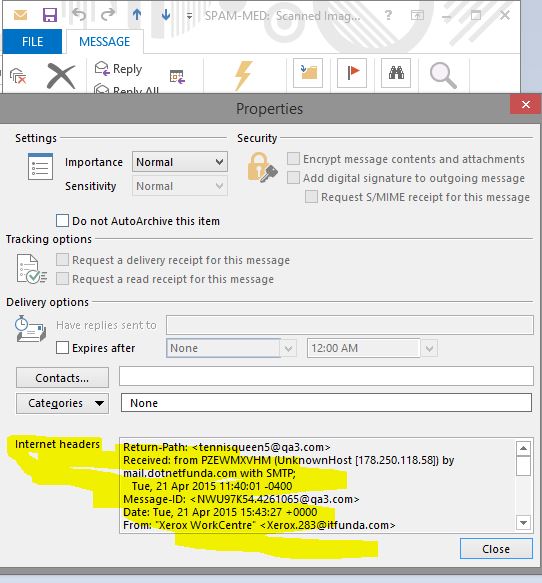This screenshot has height=583, width=542.
Task: Open Quick Steps lightning icon
Action: 243,75
